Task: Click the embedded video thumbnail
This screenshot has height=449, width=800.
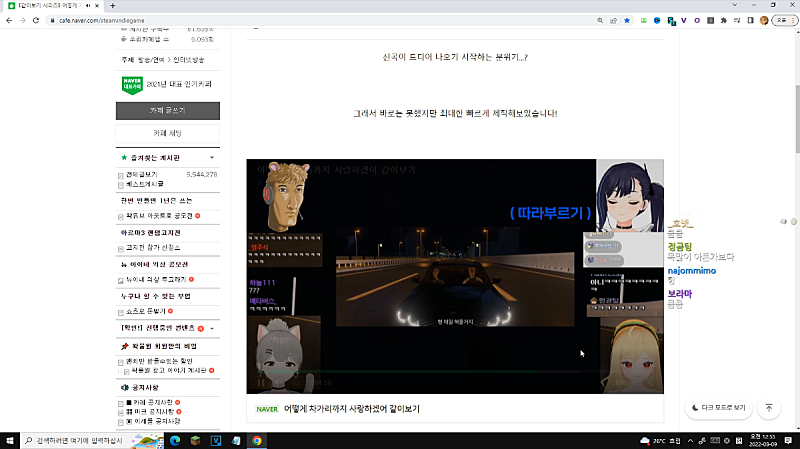Action: [455, 276]
